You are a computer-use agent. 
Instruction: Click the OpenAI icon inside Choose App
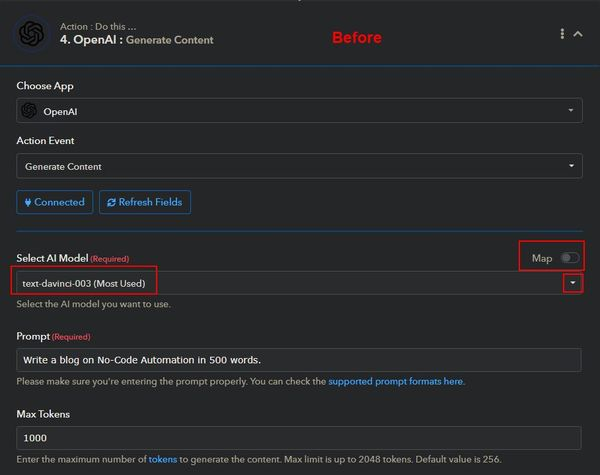point(29,111)
